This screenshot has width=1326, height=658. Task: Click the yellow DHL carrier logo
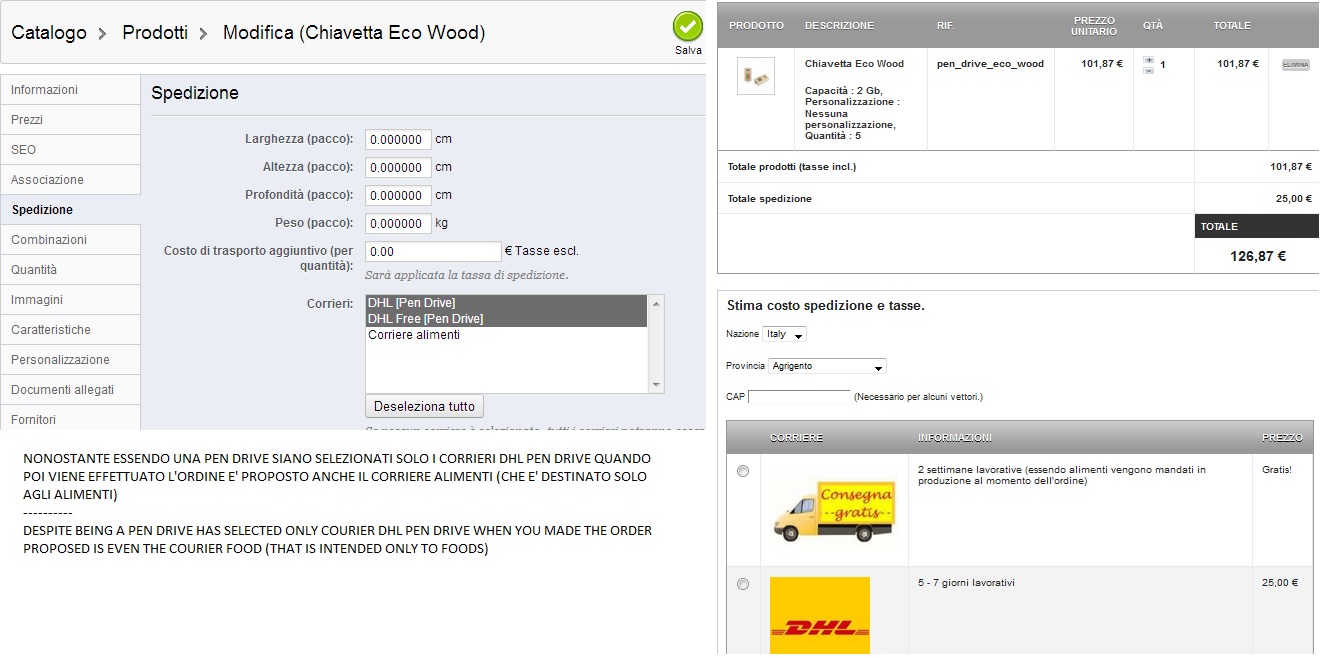pyautogui.click(x=820, y=616)
